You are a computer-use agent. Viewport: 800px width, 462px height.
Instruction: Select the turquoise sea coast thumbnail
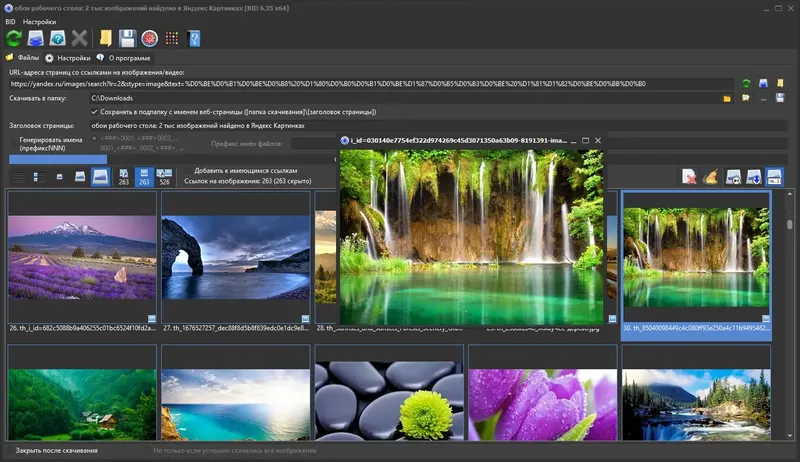coord(236,393)
